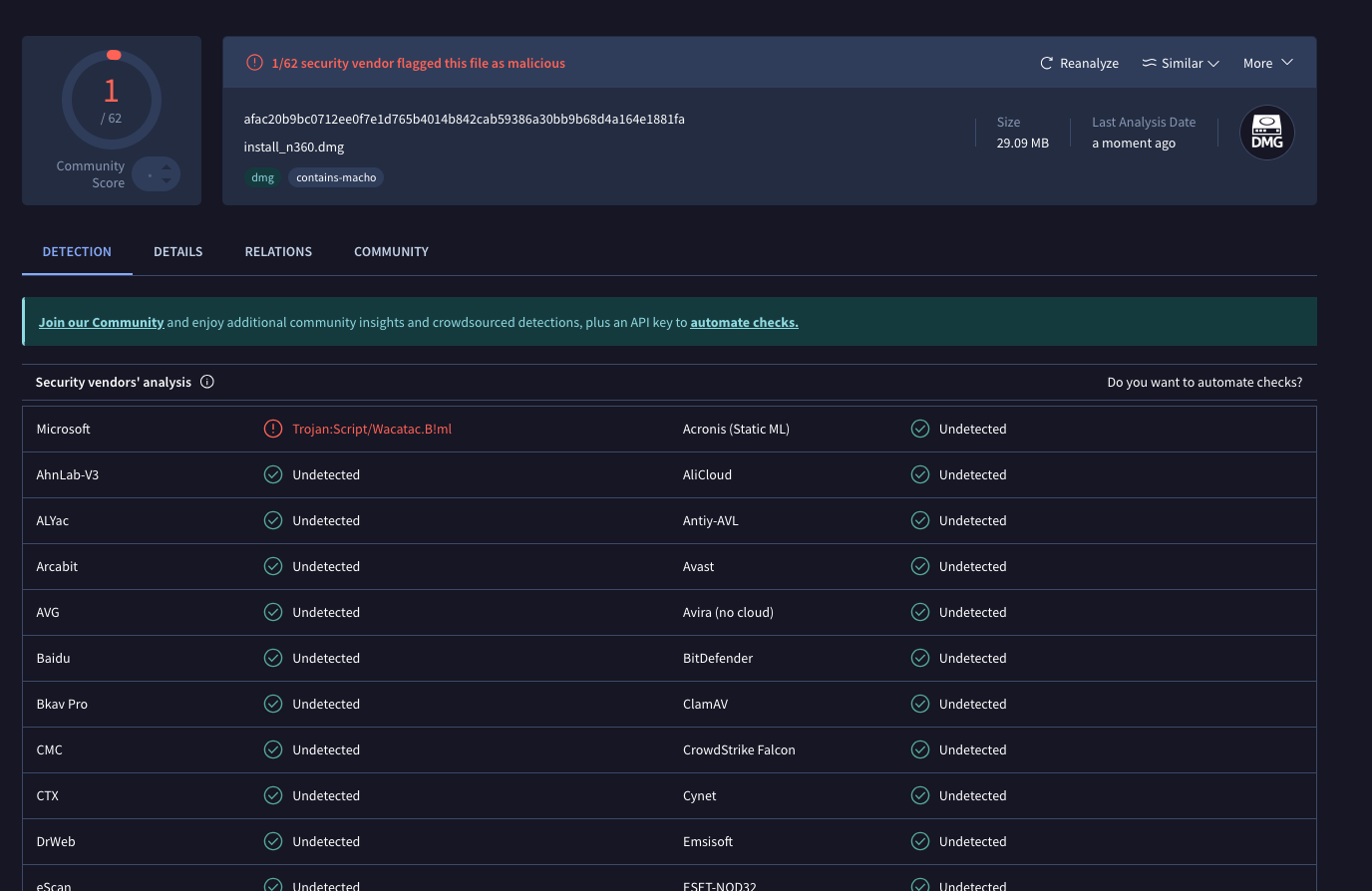
Task: Open the Relations tab
Action: 278,251
